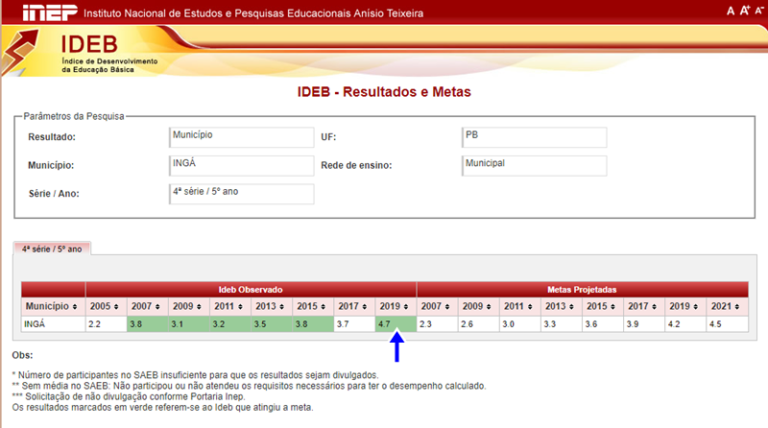Image resolution: width=768 pixels, height=428 pixels.
Task: Sort by 2019 column under Ideb Observado
Action: pyautogui.click(x=394, y=305)
